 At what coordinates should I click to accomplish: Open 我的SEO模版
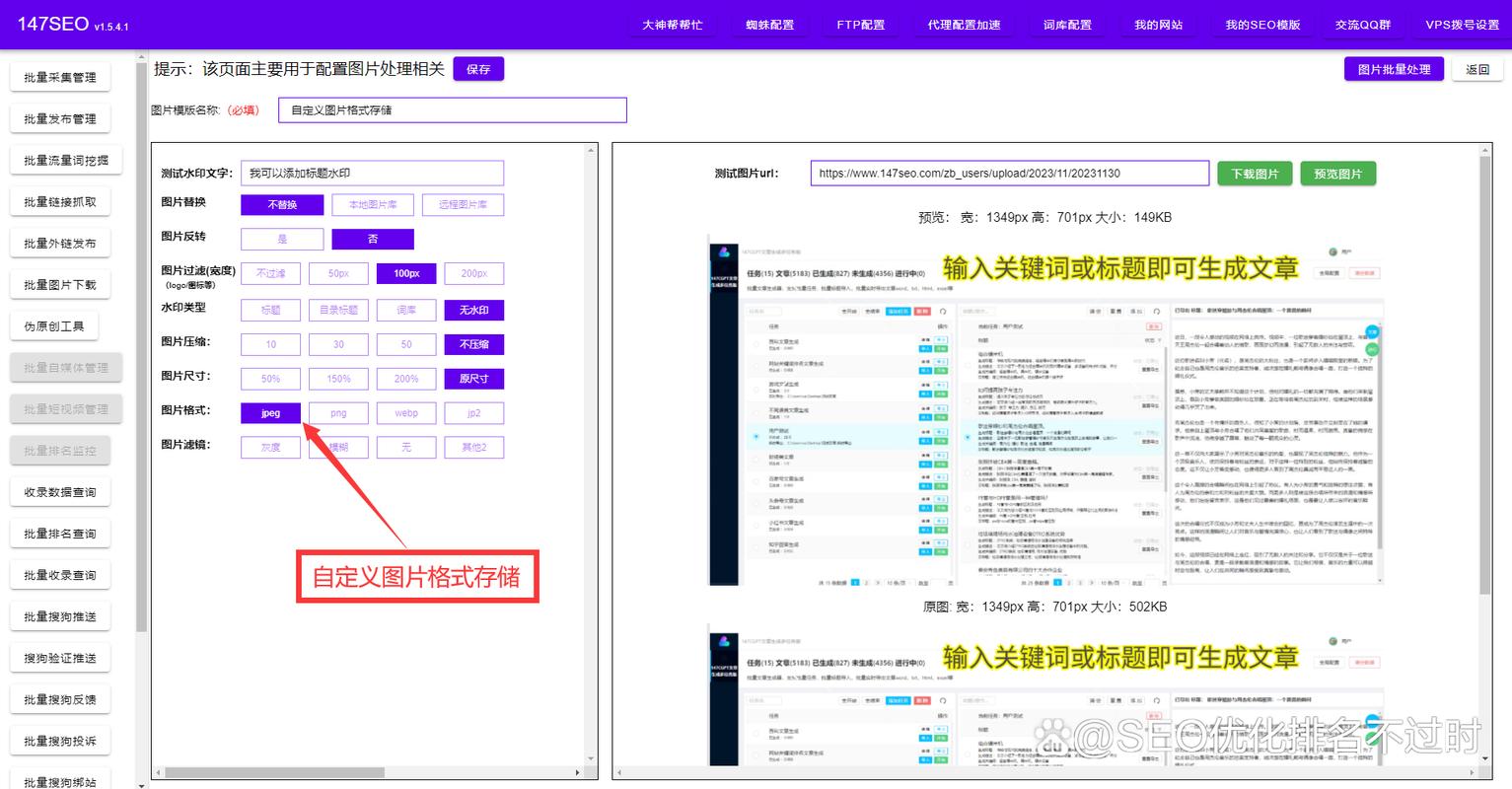tap(1262, 25)
